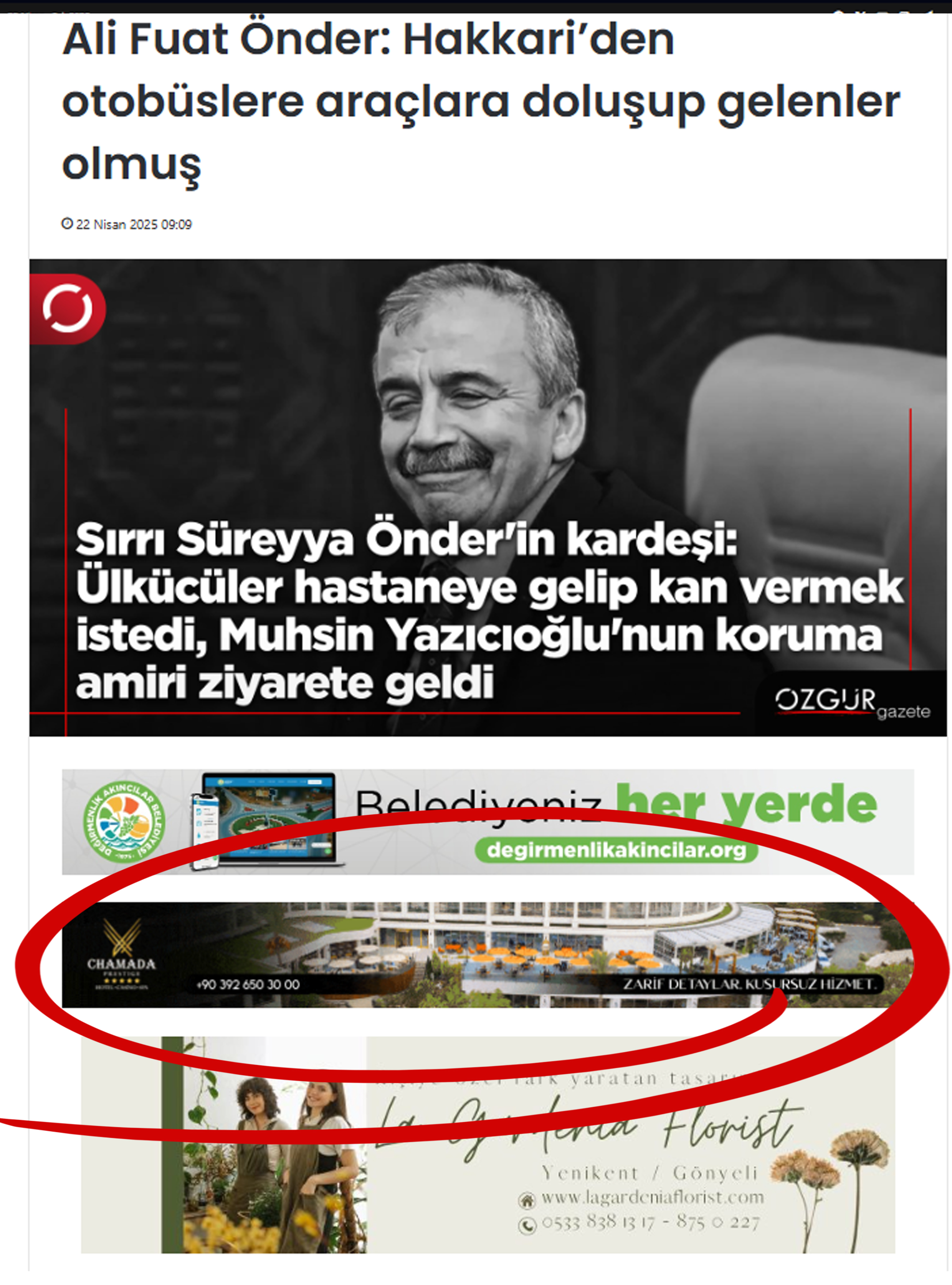Open the Sırrı Süreyya Önder news image
952x1285 pixels.
488,498
